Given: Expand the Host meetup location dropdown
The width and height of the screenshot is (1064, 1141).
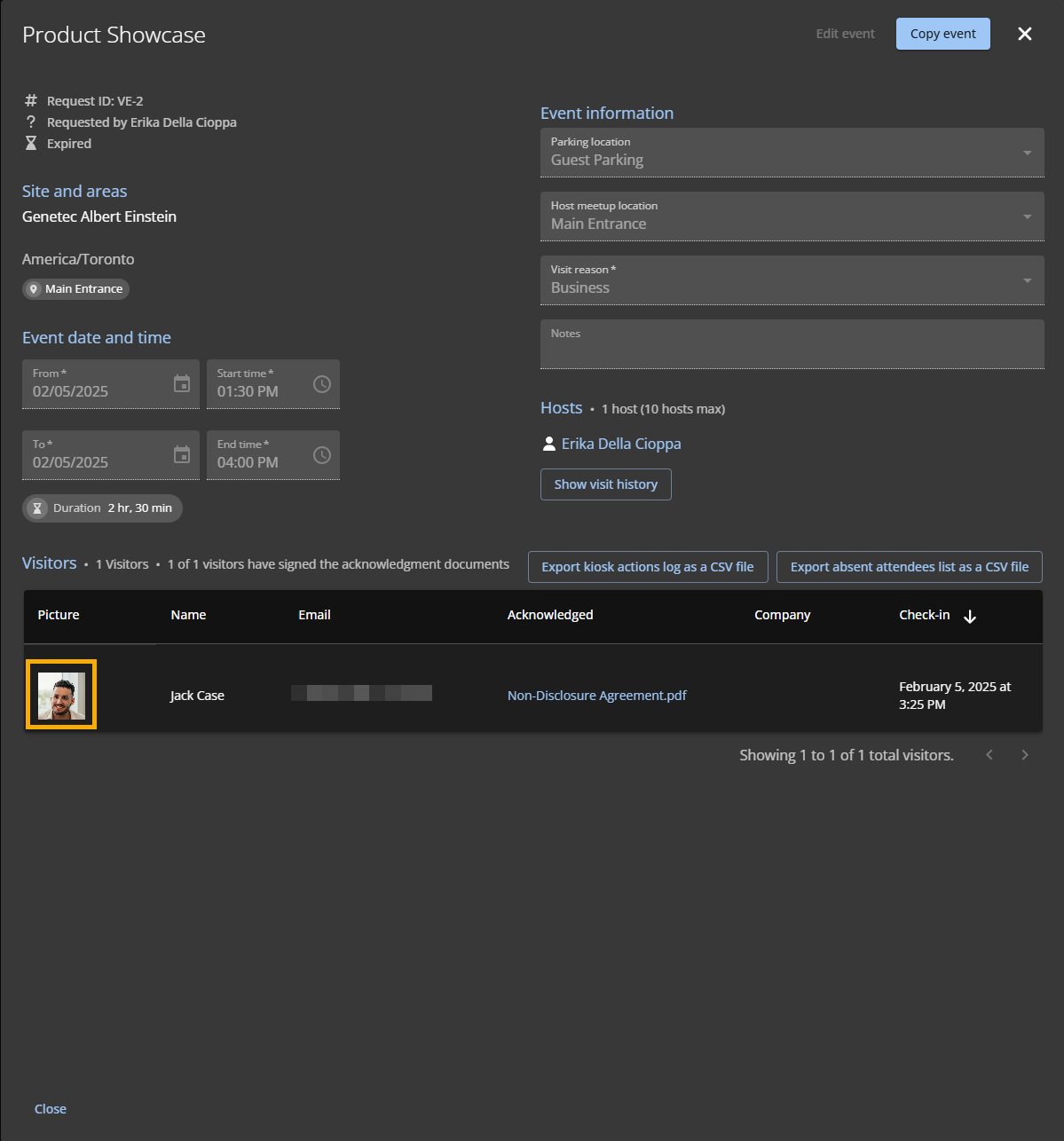Looking at the screenshot, I should pyautogui.click(x=1027, y=216).
